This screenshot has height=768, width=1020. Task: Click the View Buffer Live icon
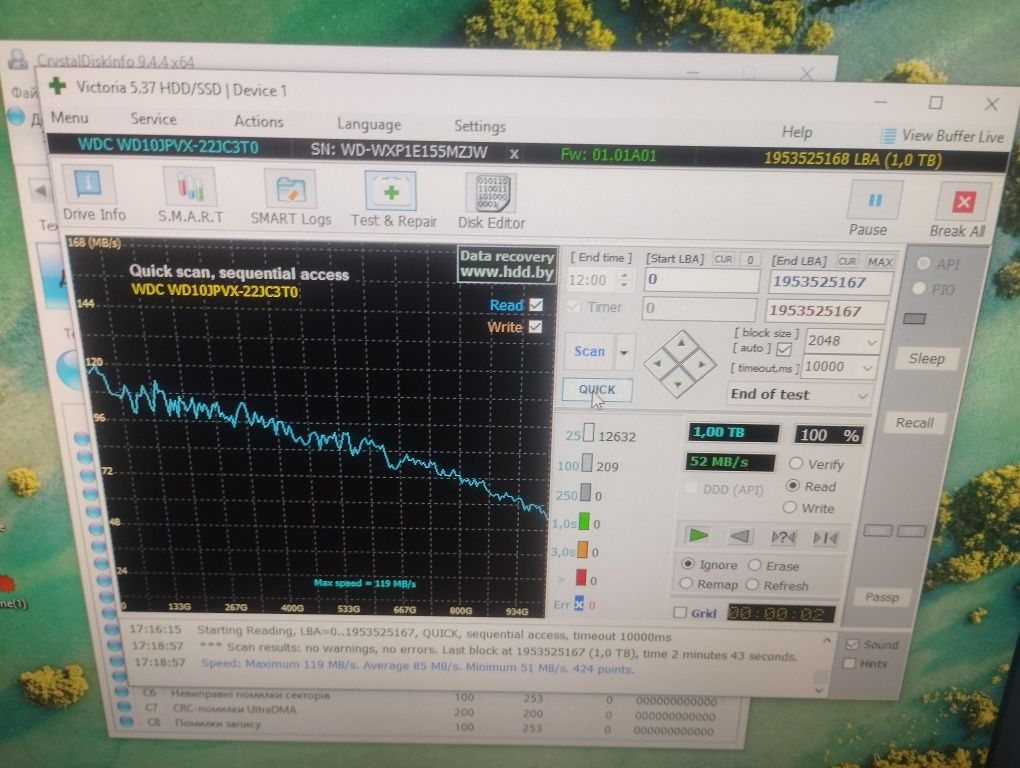click(887, 135)
